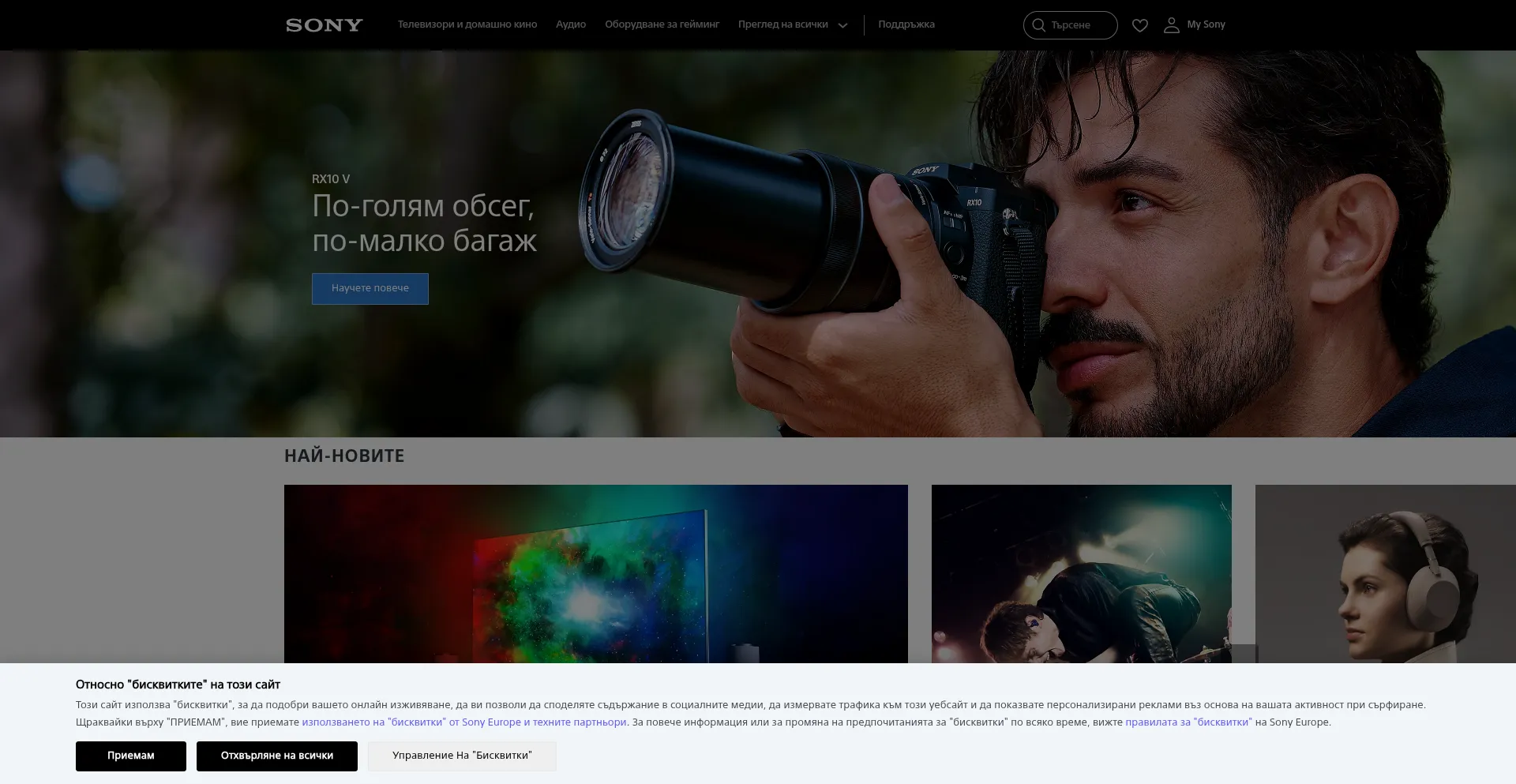
Task: Click the НАЙ-НОВИТЕ heading
Action: point(344,456)
